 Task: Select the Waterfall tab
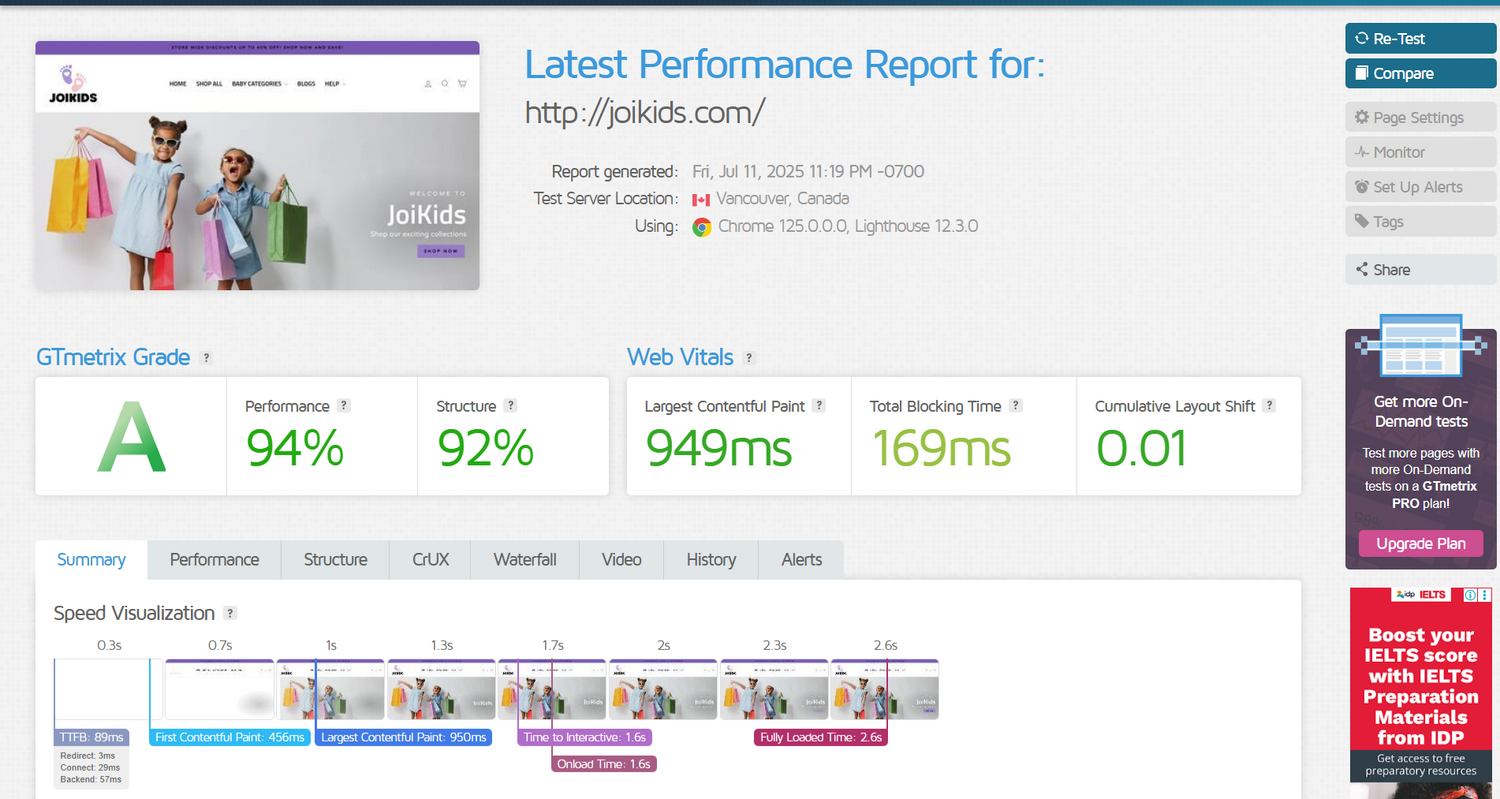tap(525, 560)
